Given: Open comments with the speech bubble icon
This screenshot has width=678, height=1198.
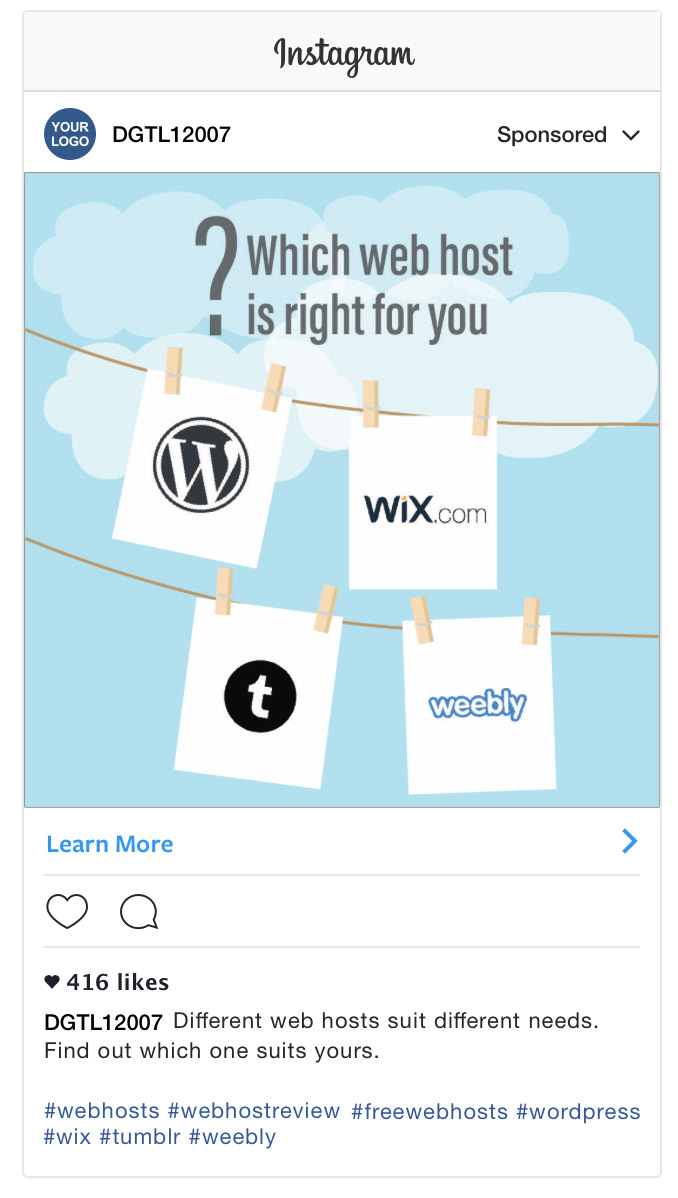Looking at the screenshot, I should [139, 911].
